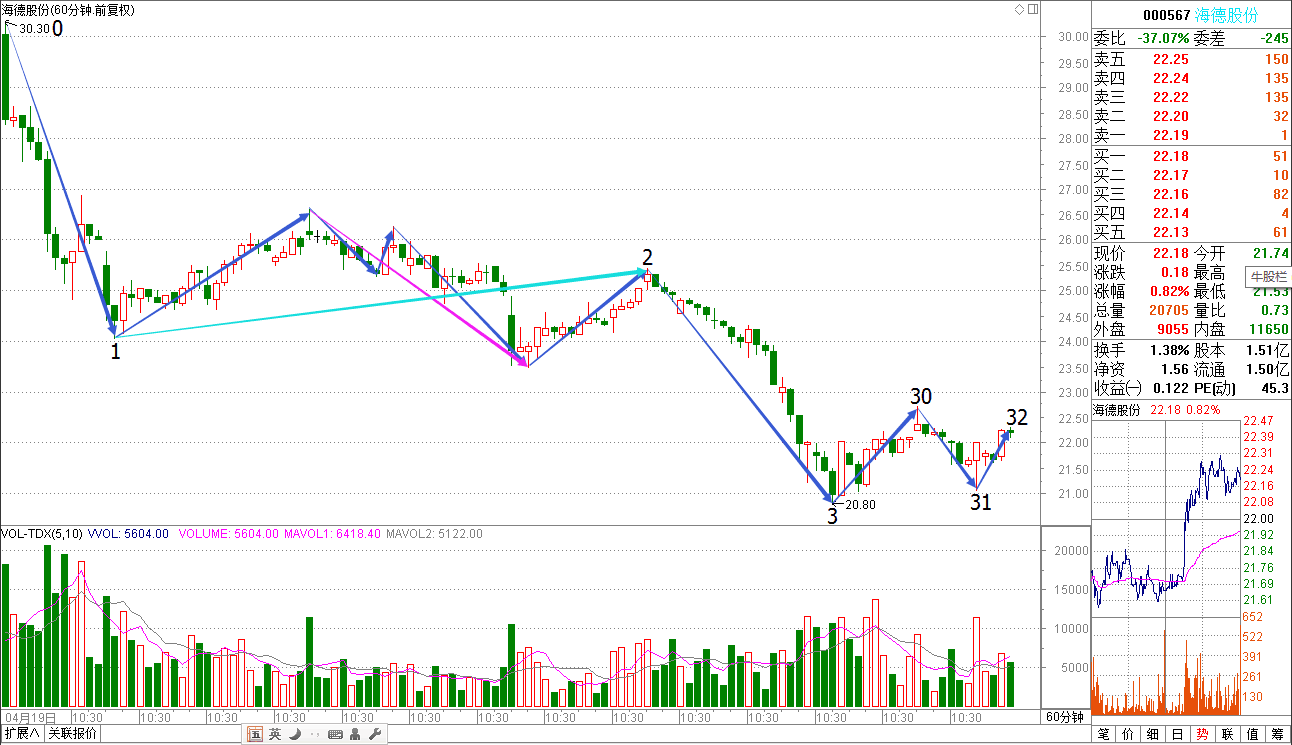Click 买三 price 22.16
The width and height of the screenshot is (1292, 745).
(1171, 194)
